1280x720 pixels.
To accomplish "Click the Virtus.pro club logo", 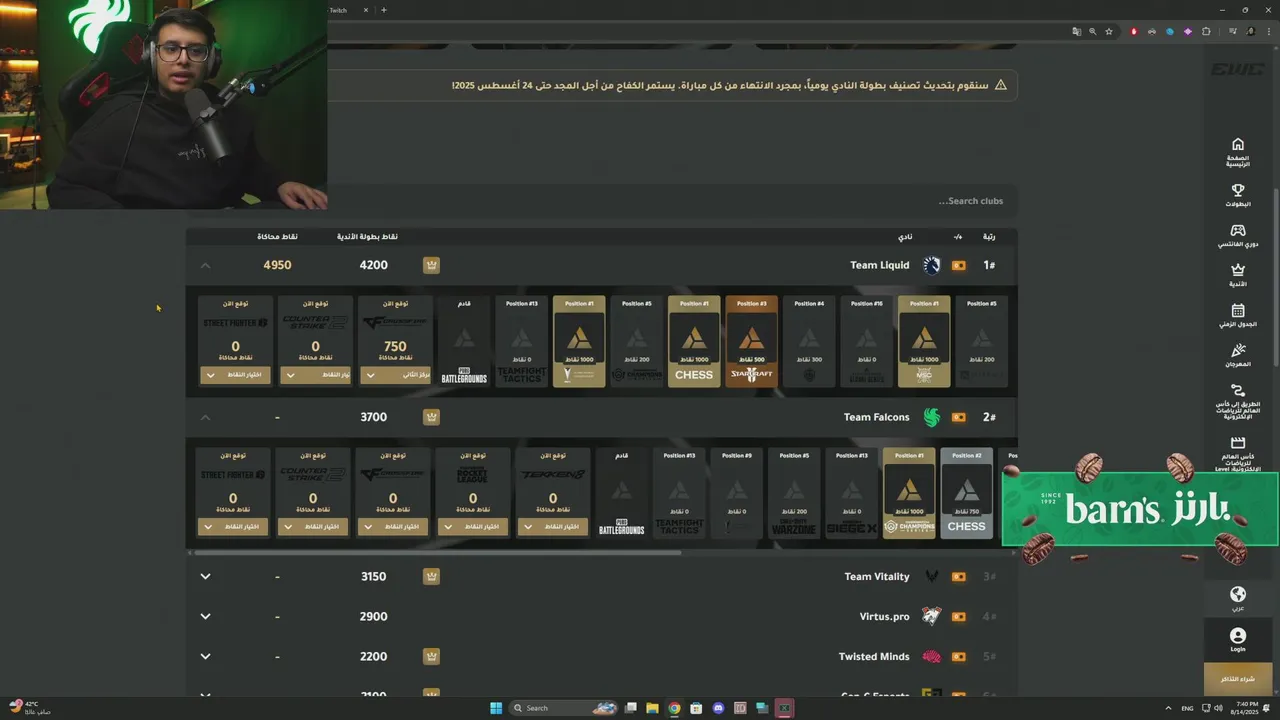I will (932, 616).
